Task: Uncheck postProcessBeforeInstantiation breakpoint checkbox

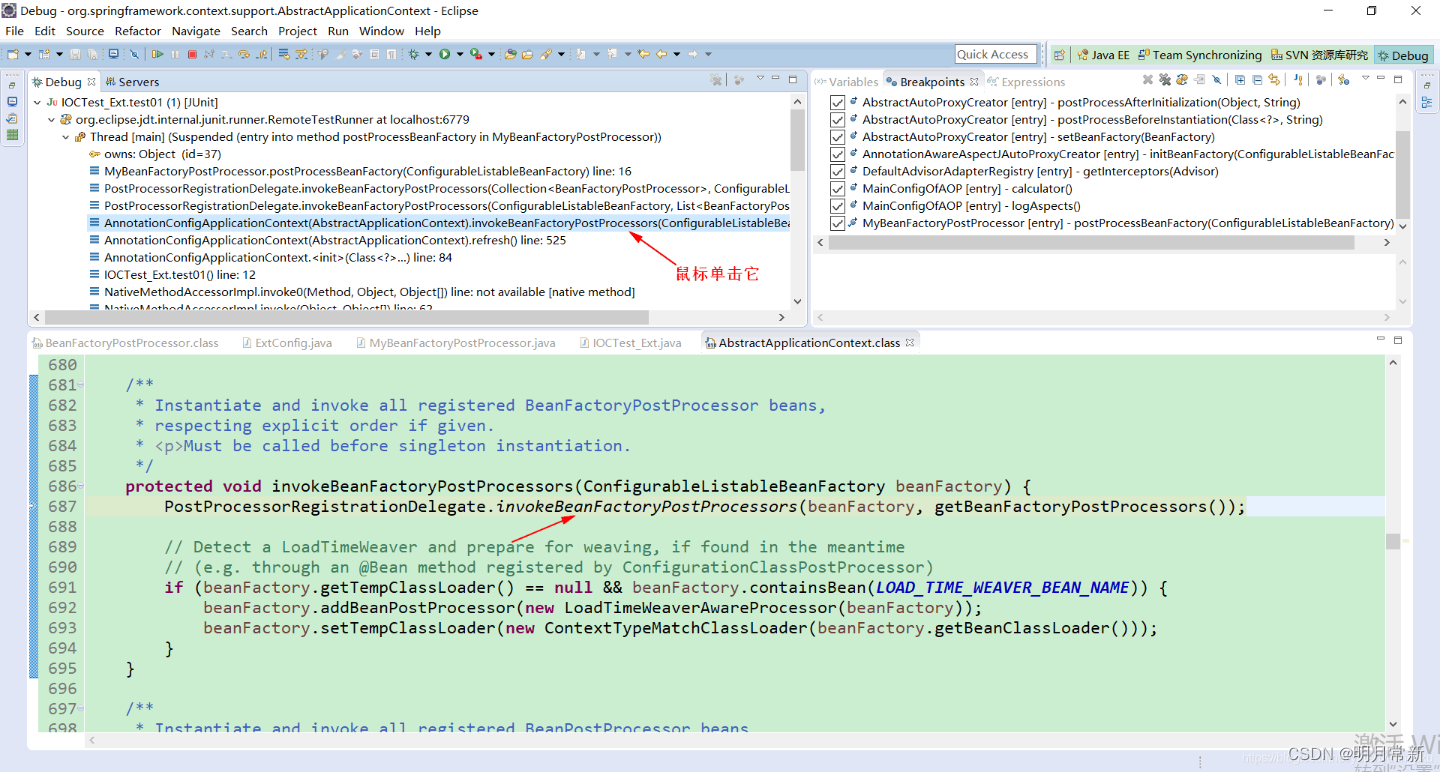Action: (838, 119)
